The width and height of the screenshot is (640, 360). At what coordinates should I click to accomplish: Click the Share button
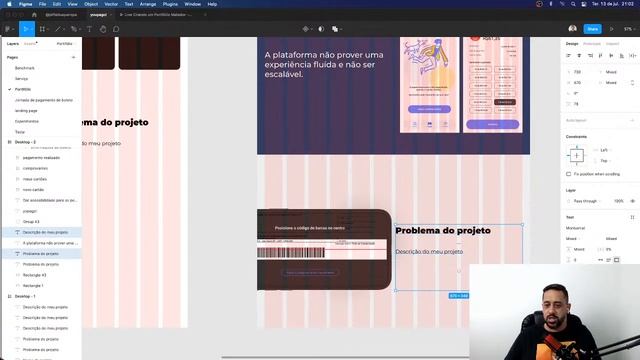pyautogui.click(x=593, y=29)
